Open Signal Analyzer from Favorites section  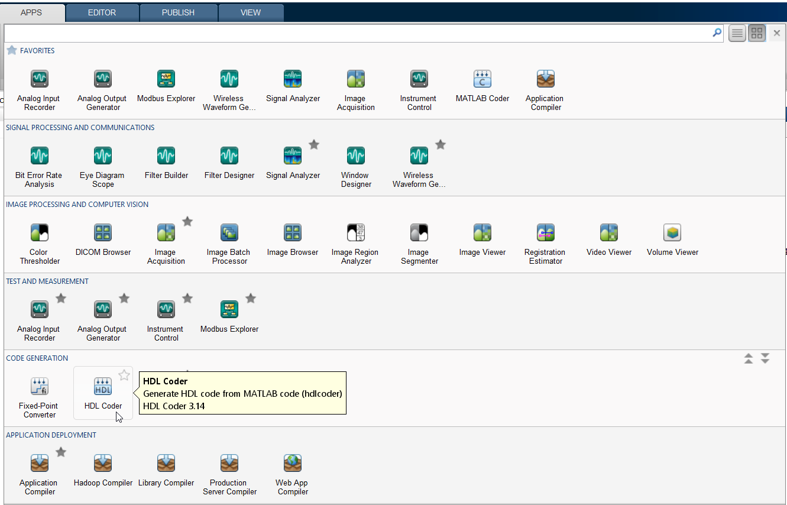(x=293, y=86)
